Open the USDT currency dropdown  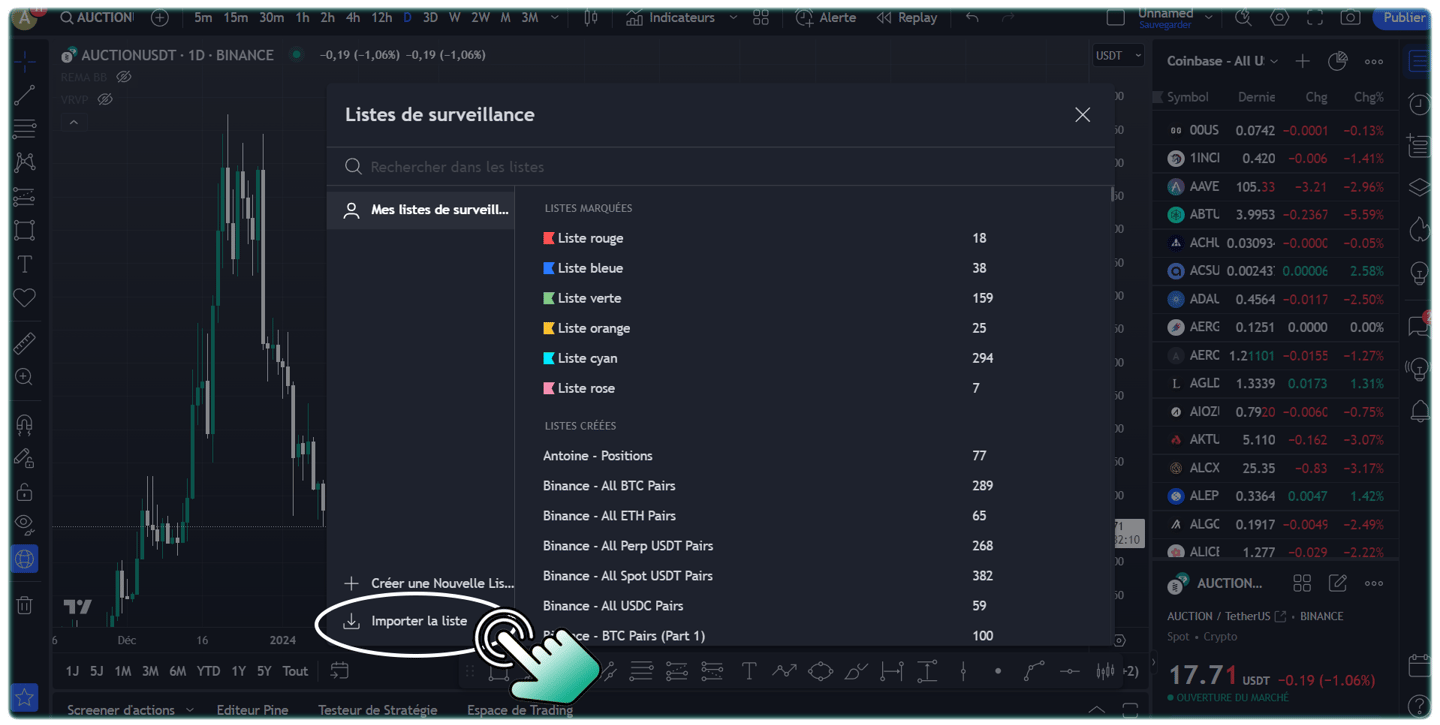click(x=1118, y=56)
